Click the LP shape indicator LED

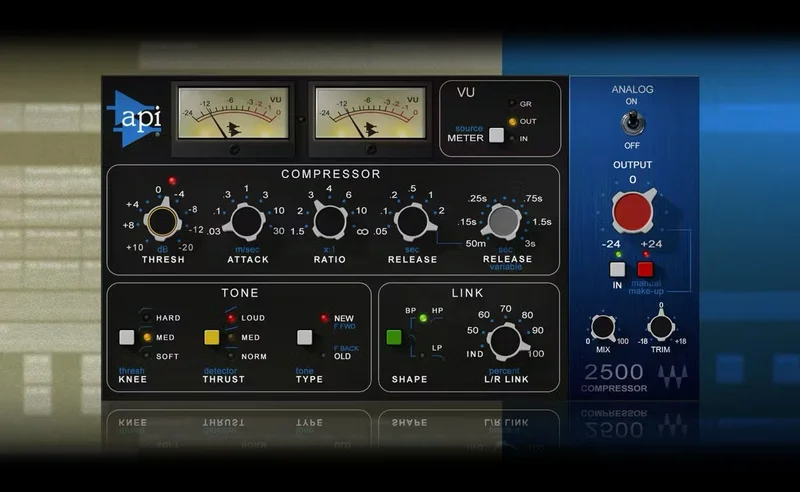[422, 356]
